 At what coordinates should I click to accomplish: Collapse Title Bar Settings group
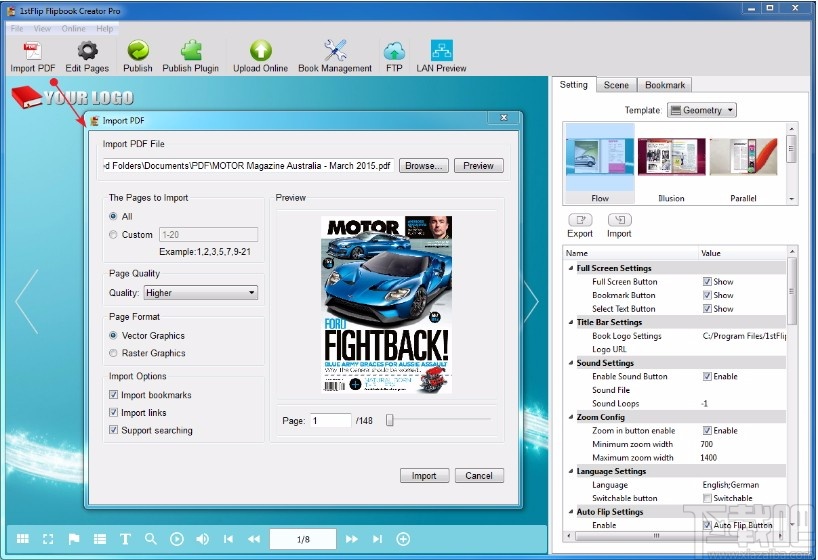pyautogui.click(x=571, y=322)
